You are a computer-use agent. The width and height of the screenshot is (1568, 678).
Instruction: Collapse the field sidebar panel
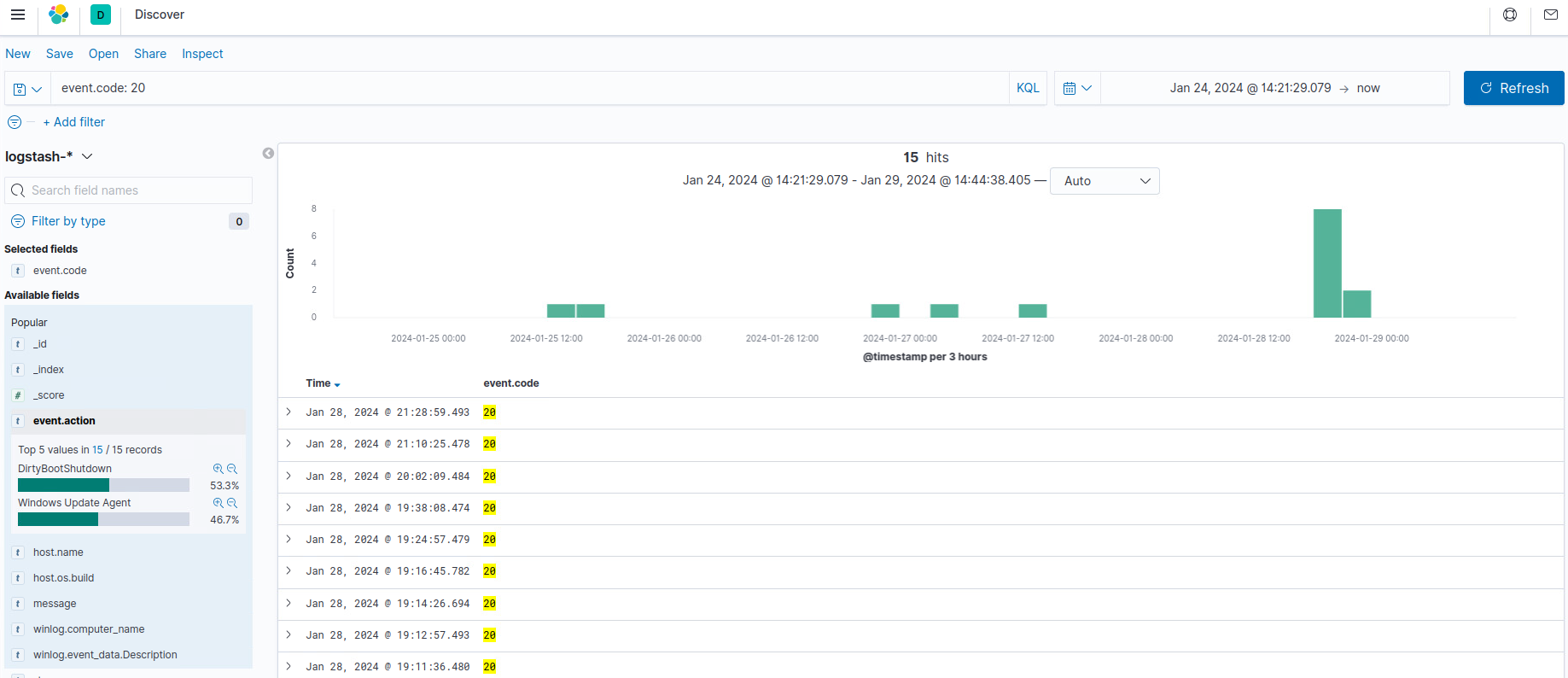click(x=268, y=154)
